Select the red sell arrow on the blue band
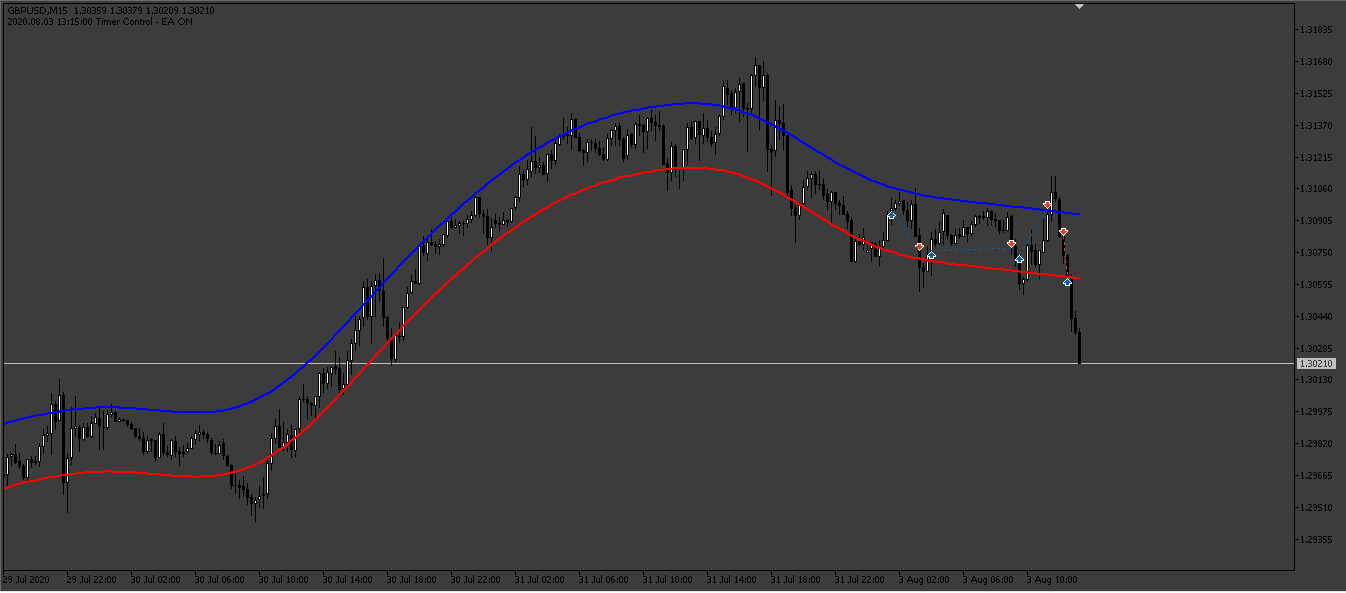Screen dimensions: 1346x593 click(1047, 204)
